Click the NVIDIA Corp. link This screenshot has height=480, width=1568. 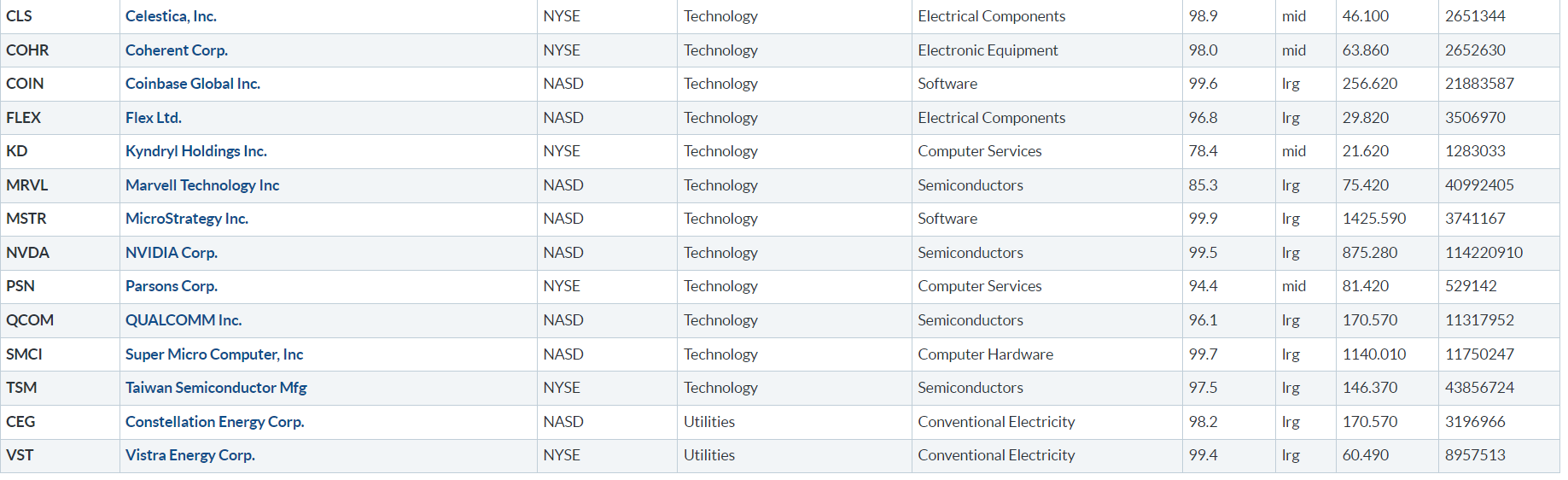(171, 253)
